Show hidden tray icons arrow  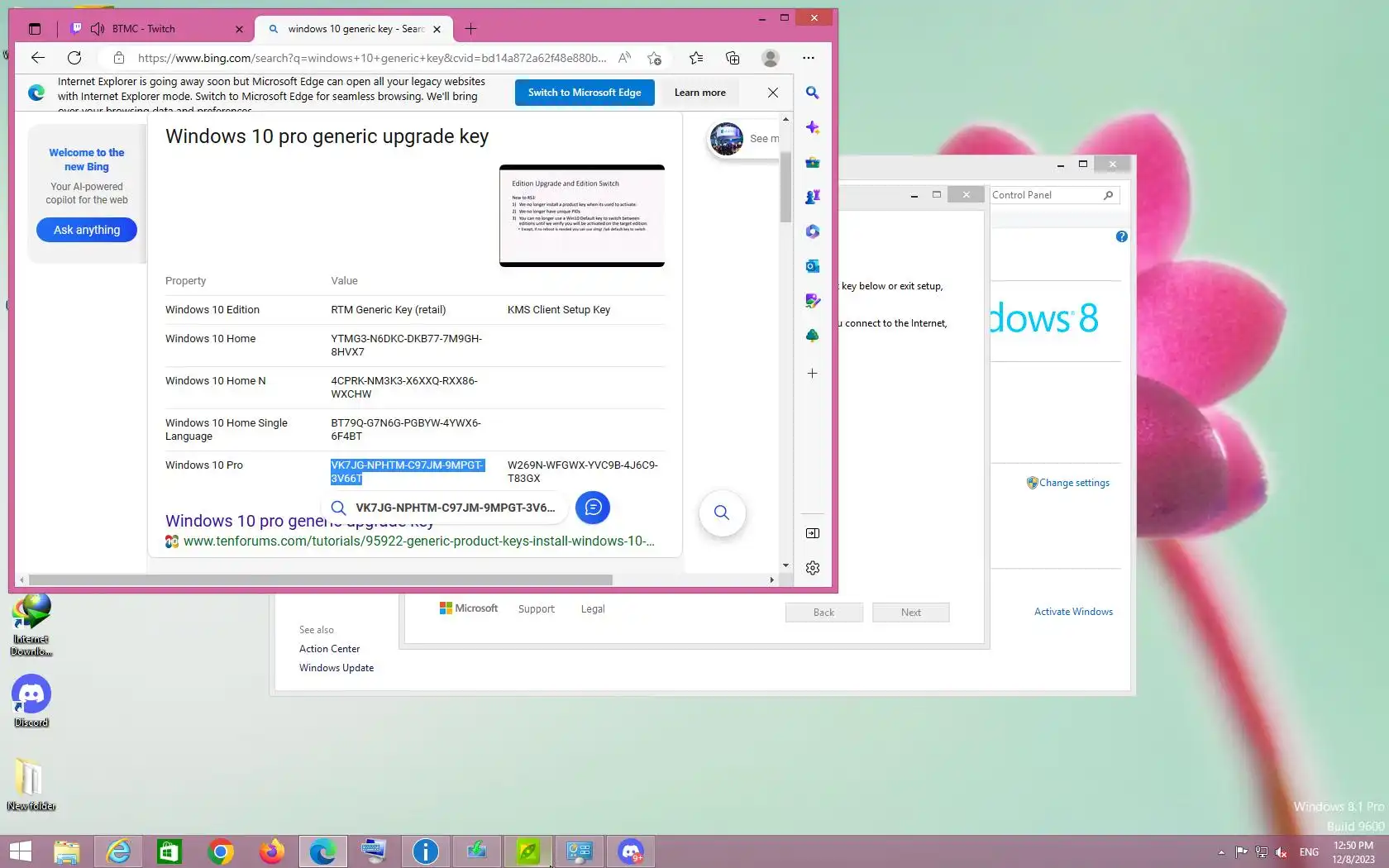point(1221,852)
